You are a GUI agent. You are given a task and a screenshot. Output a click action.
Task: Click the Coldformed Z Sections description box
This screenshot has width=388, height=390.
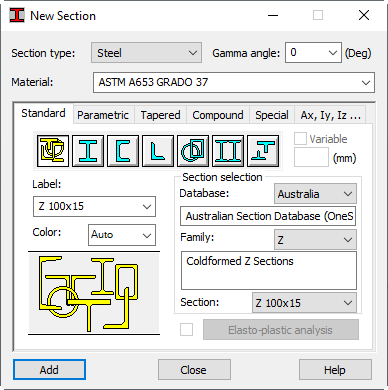coord(269,270)
